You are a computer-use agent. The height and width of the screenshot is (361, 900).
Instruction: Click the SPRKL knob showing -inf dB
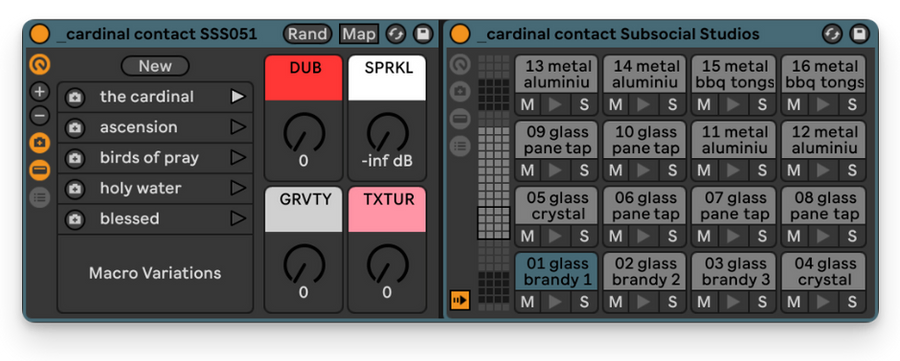pos(387,133)
